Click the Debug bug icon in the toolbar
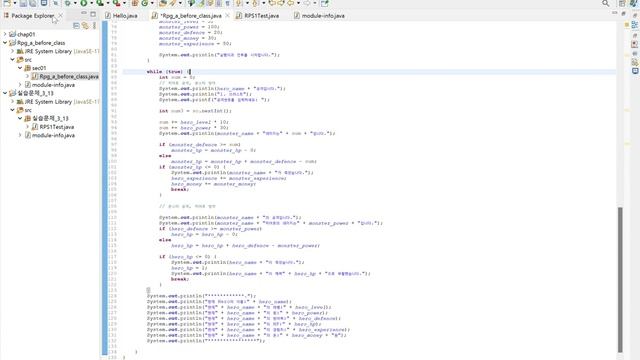Screen dimensions: 640x360 (x=68, y=3)
